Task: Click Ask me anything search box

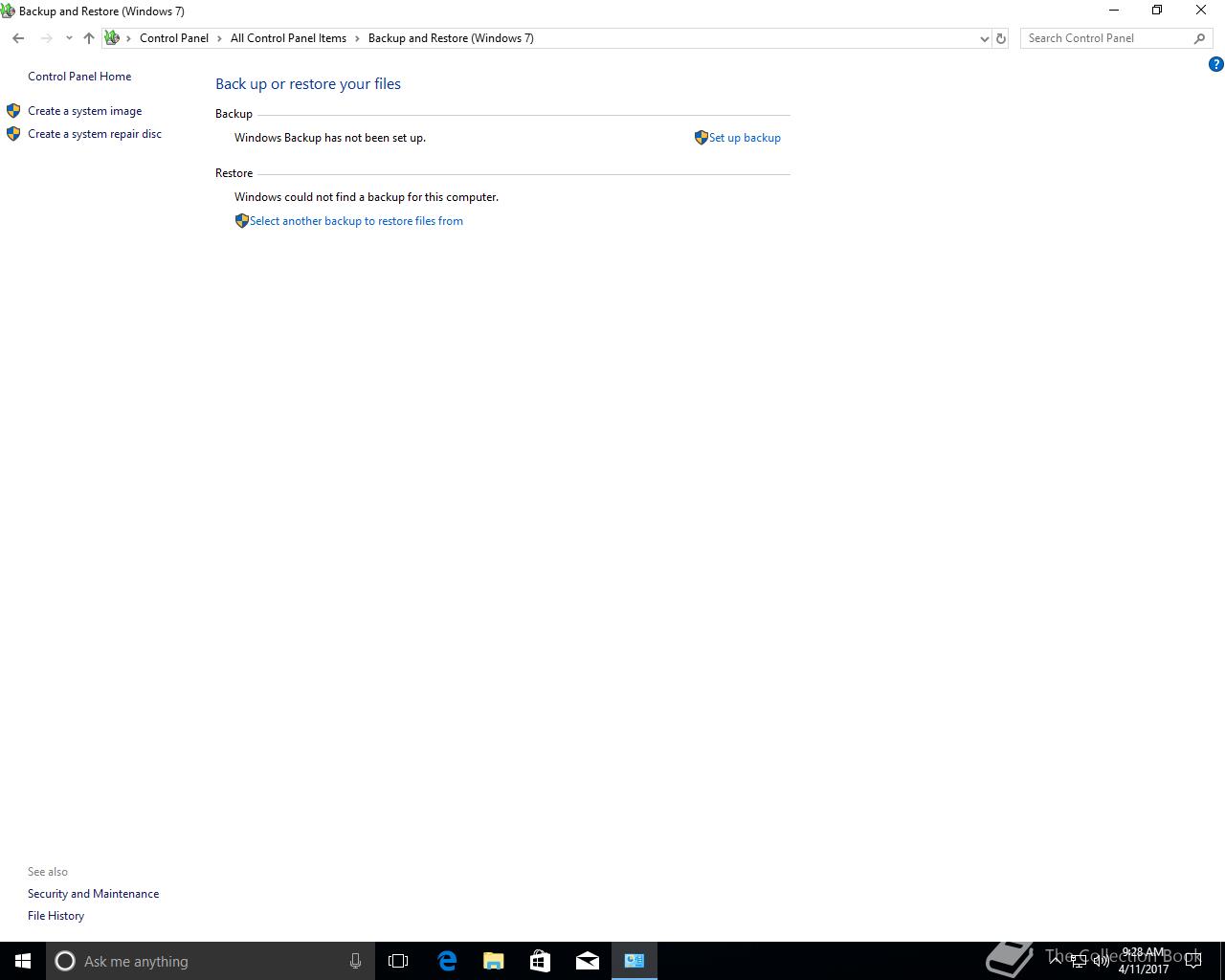Action: click(209, 961)
